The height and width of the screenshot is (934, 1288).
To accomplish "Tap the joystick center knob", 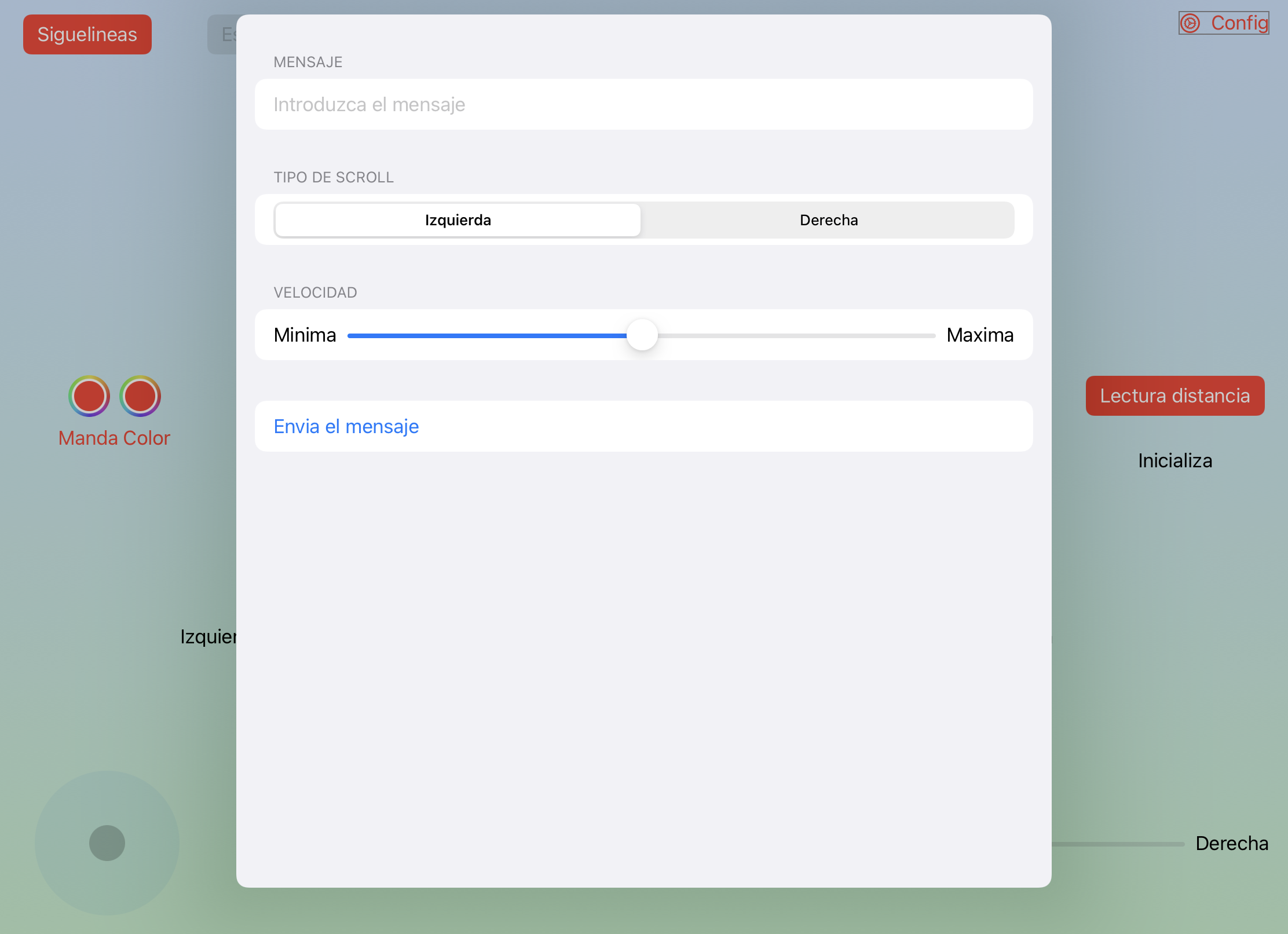I will pyautogui.click(x=107, y=843).
